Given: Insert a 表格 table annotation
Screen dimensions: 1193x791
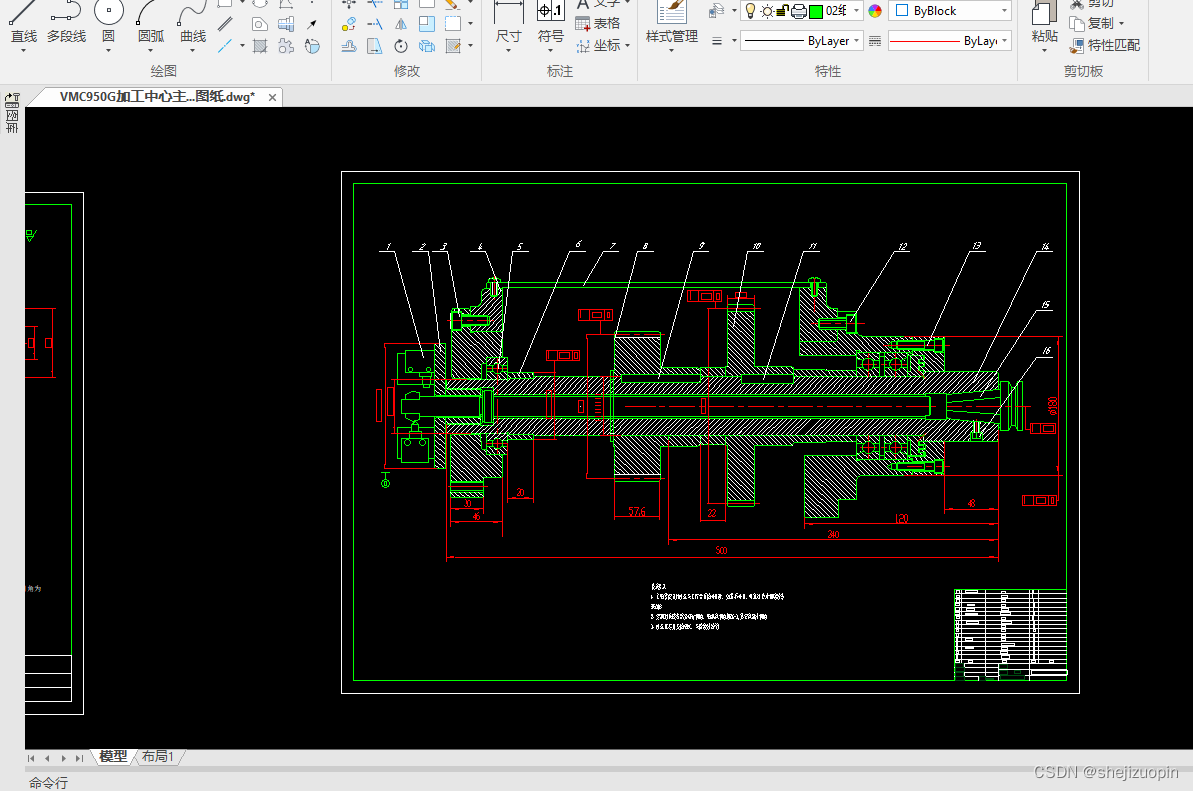Looking at the screenshot, I should pos(598,24).
